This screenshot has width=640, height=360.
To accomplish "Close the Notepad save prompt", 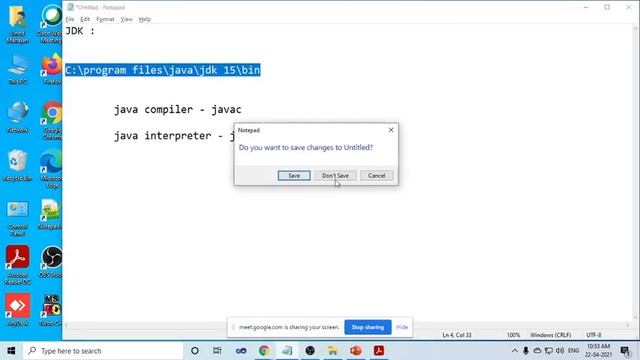I will click(x=391, y=130).
